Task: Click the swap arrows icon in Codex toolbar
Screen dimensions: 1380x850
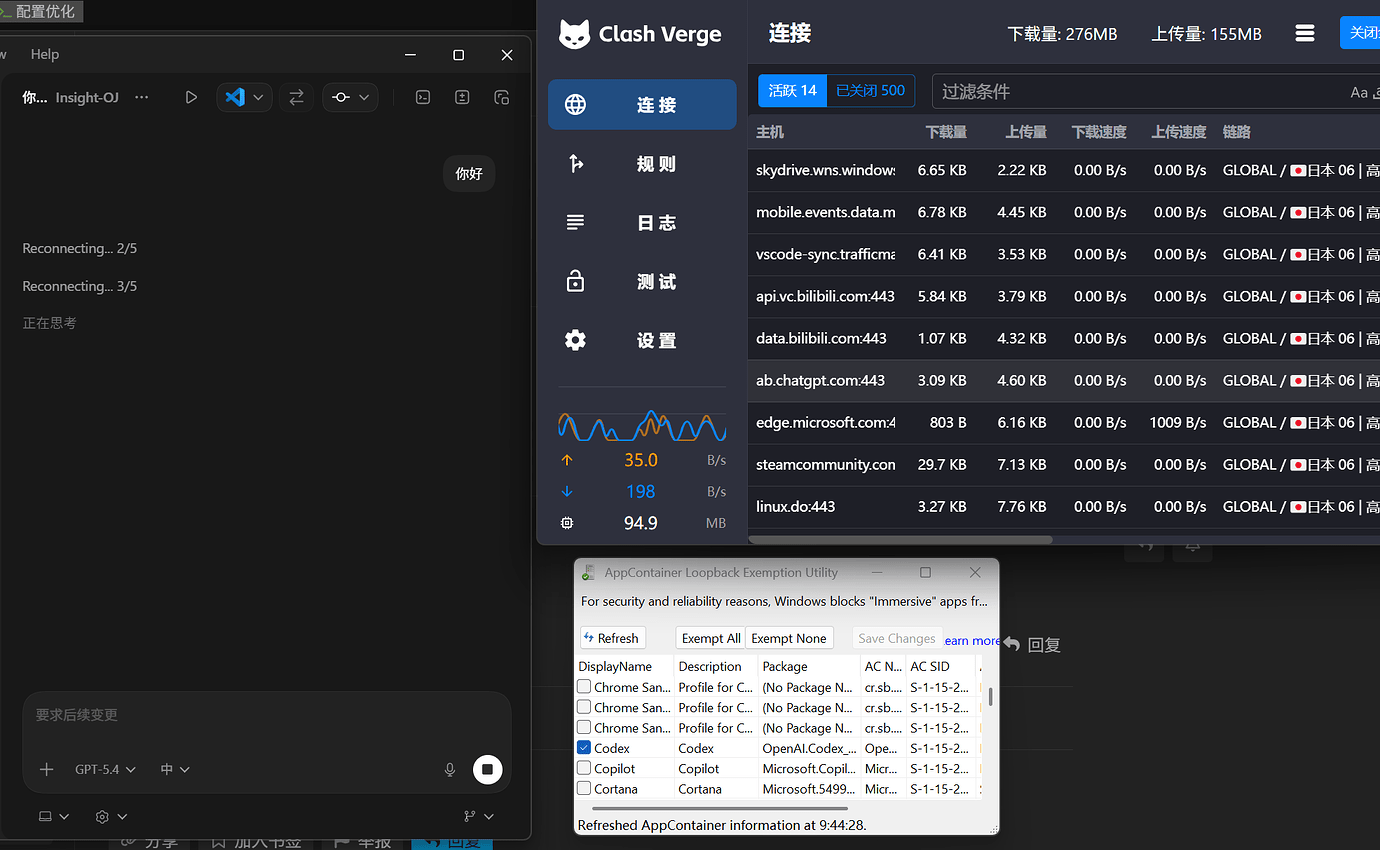Action: [x=296, y=97]
